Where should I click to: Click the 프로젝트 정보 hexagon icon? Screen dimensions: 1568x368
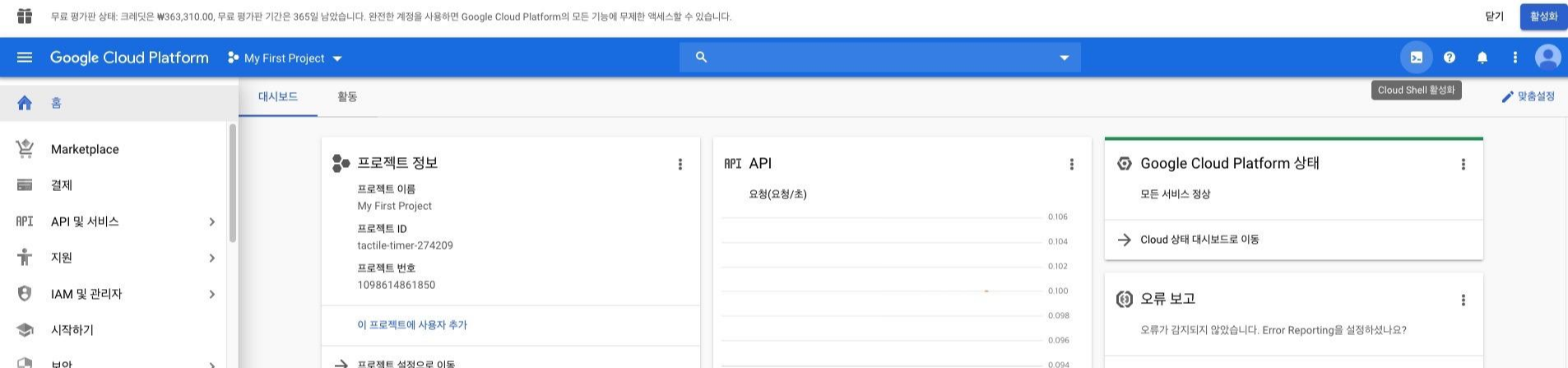(x=341, y=164)
